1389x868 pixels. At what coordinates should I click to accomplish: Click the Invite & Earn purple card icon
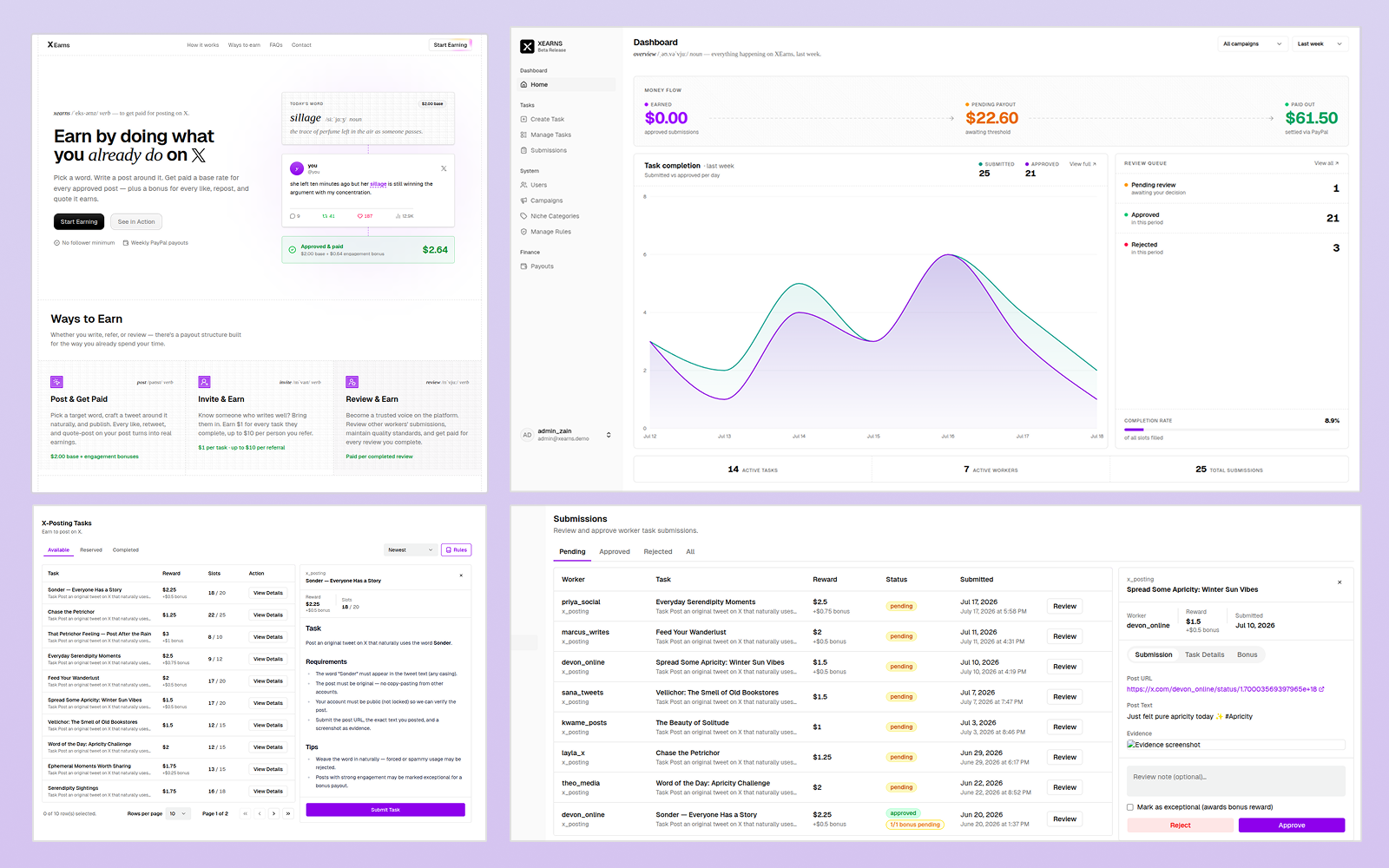coord(204,382)
